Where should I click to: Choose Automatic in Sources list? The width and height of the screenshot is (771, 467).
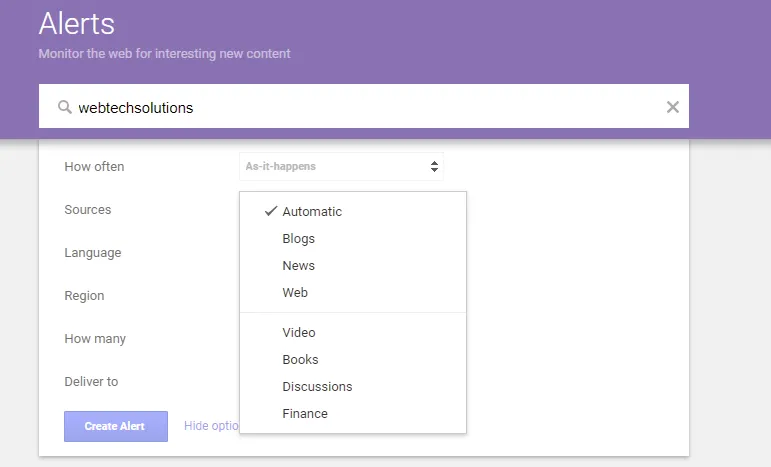point(353,211)
